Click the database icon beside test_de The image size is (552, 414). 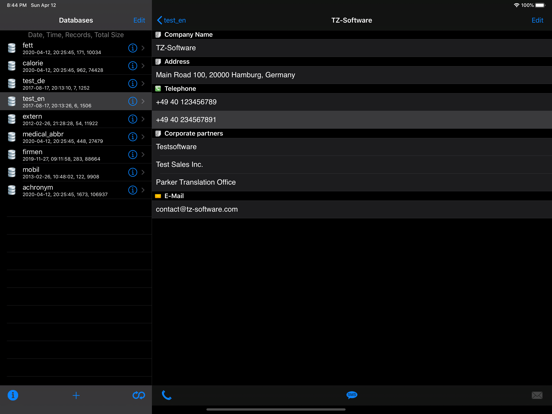pyautogui.click(x=12, y=83)
